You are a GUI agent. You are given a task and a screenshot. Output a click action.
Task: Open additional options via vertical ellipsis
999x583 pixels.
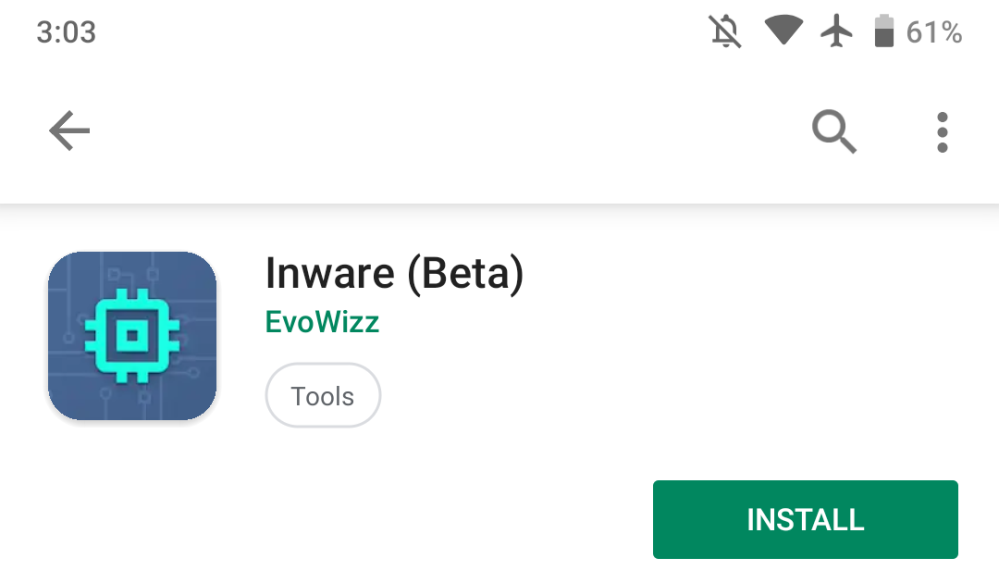[x=940, y=131]
